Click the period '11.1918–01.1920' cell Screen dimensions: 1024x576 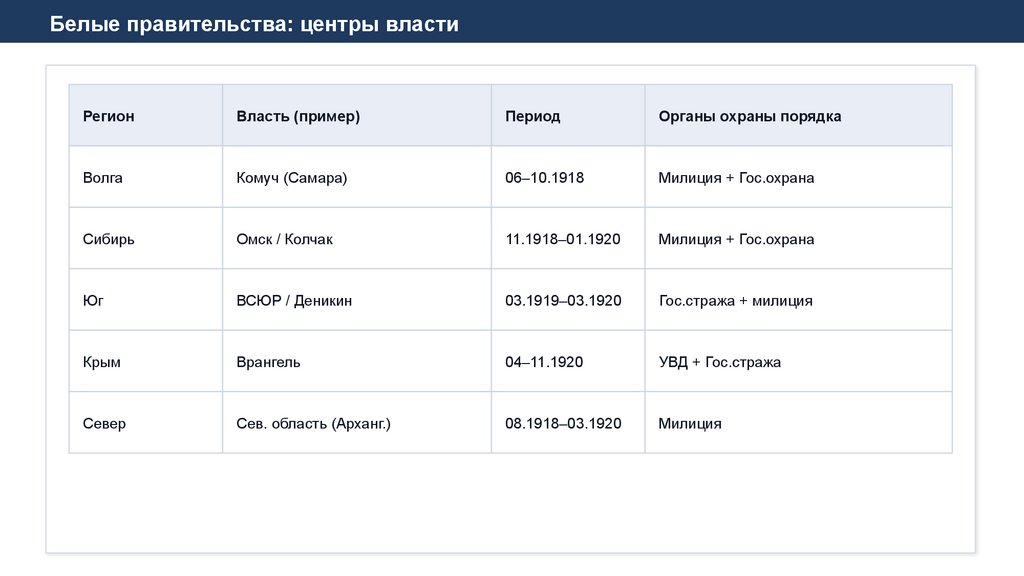[x=563, y=239]
